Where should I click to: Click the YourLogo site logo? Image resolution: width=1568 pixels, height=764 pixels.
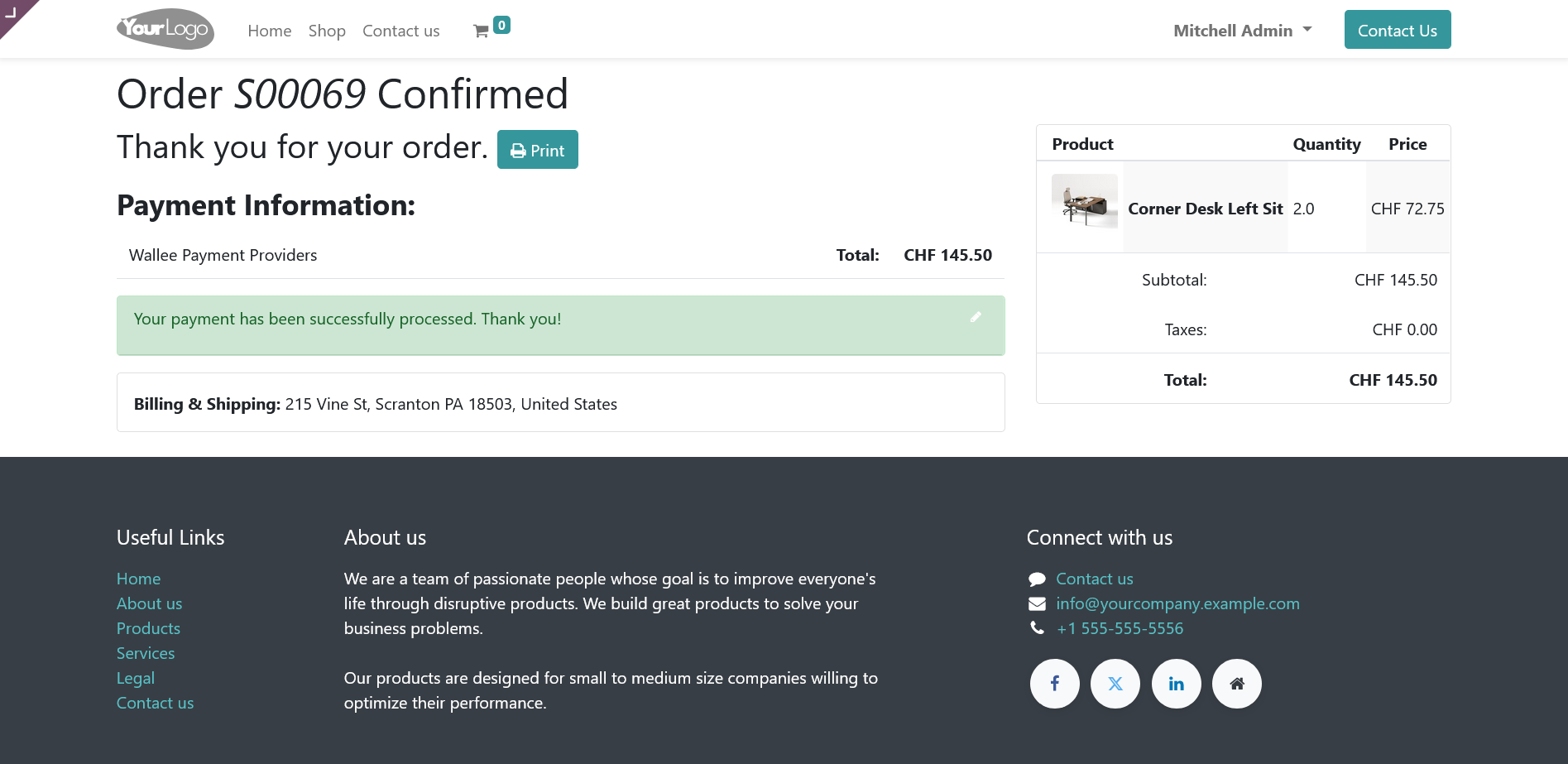[x=165, y=30]
